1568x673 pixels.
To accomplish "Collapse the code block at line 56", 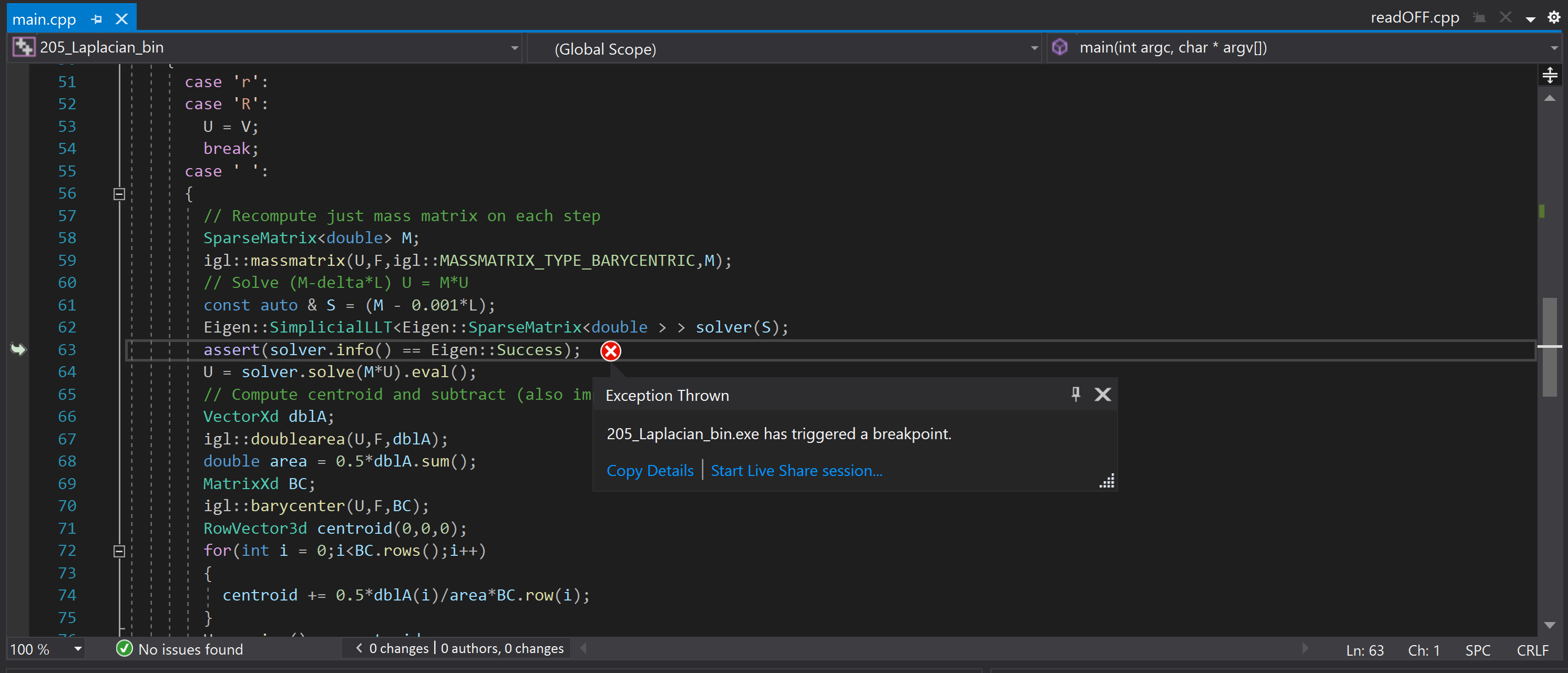I will (x=119, y=194).
